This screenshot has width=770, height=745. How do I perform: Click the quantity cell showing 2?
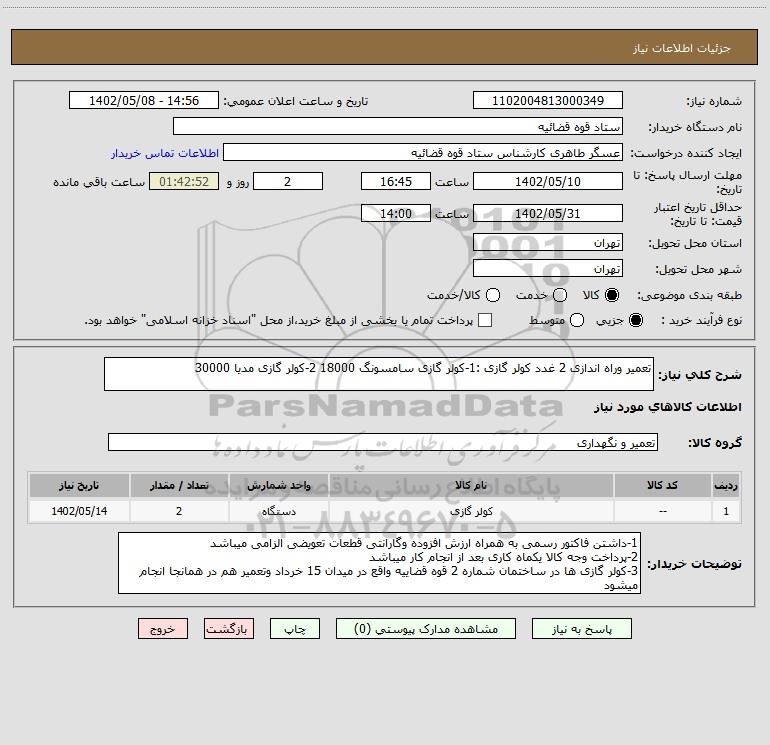click(x=179, y=511)
